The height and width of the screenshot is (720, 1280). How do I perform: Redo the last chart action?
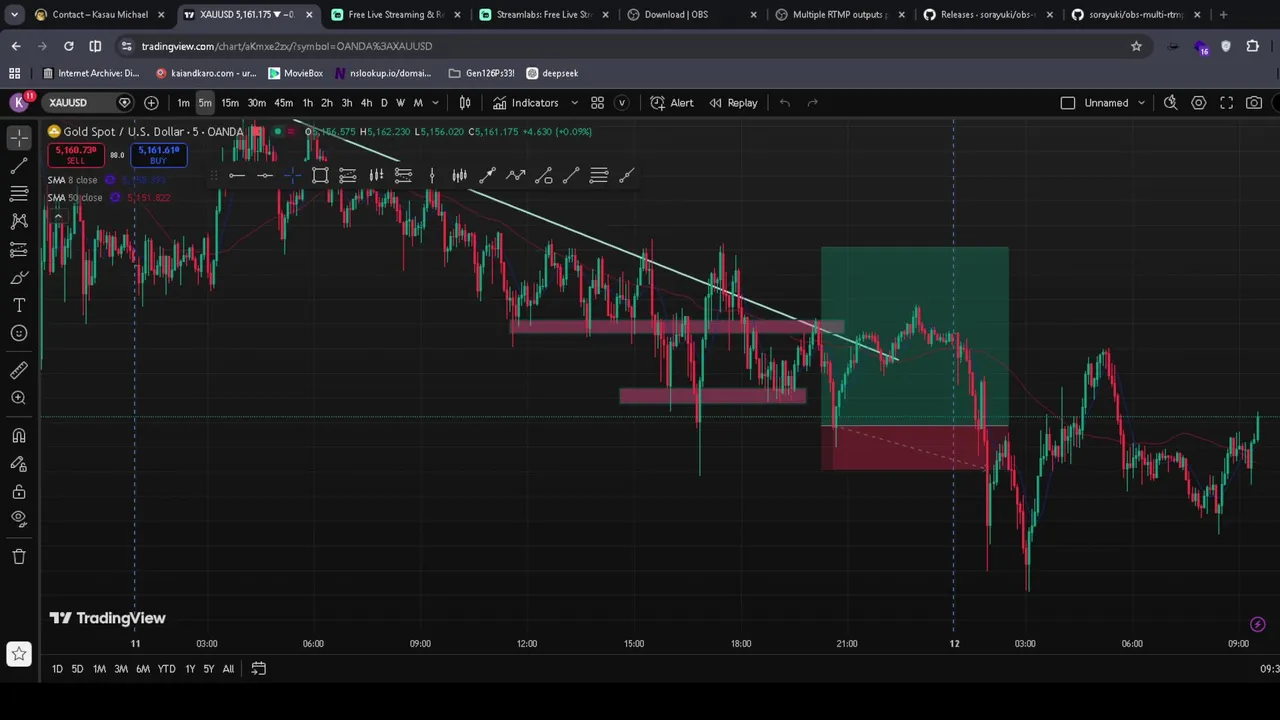[813, 103]
